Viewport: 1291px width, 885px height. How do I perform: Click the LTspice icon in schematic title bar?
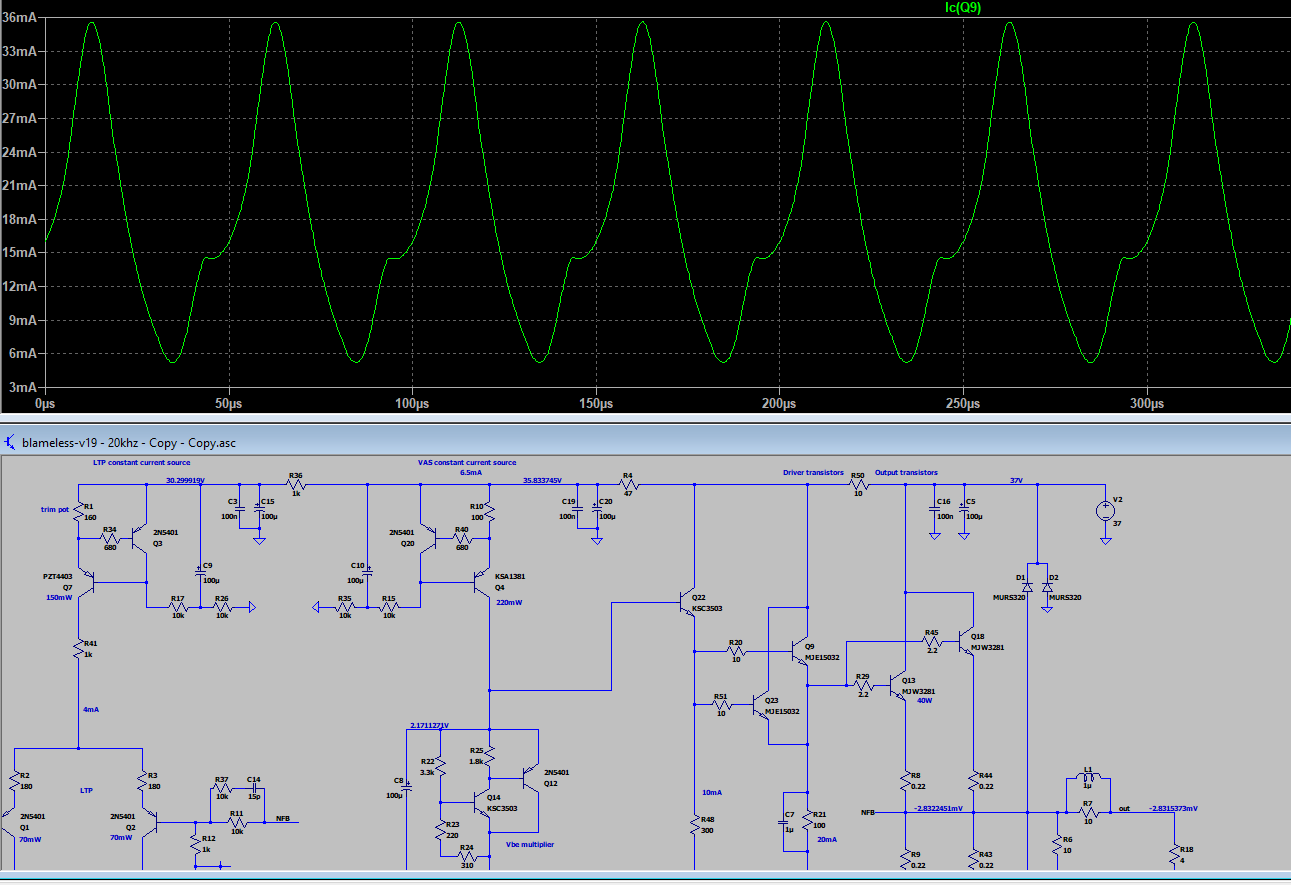coord(9,441)
